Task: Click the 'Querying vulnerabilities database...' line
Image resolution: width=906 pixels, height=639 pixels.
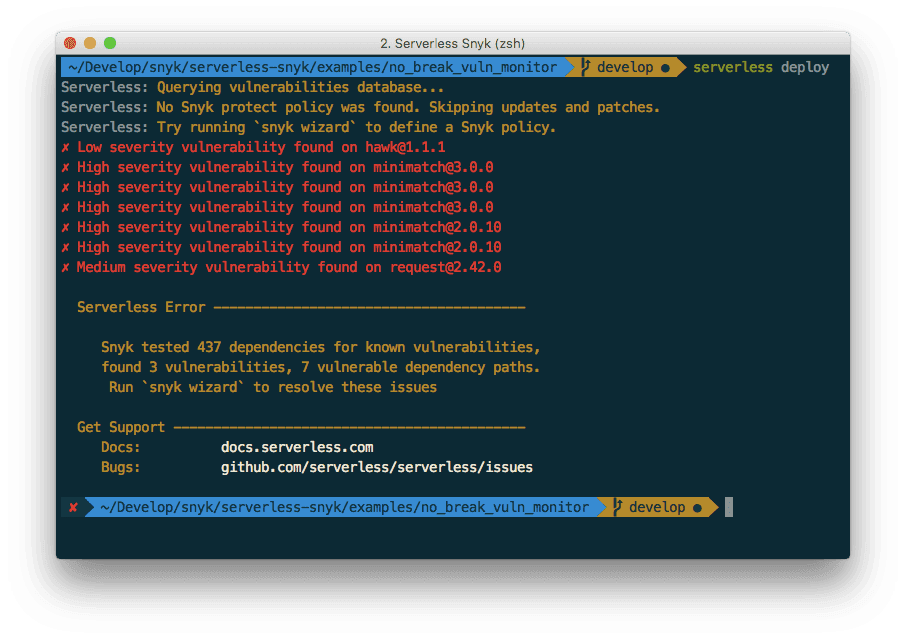Action: click(253, 87)
